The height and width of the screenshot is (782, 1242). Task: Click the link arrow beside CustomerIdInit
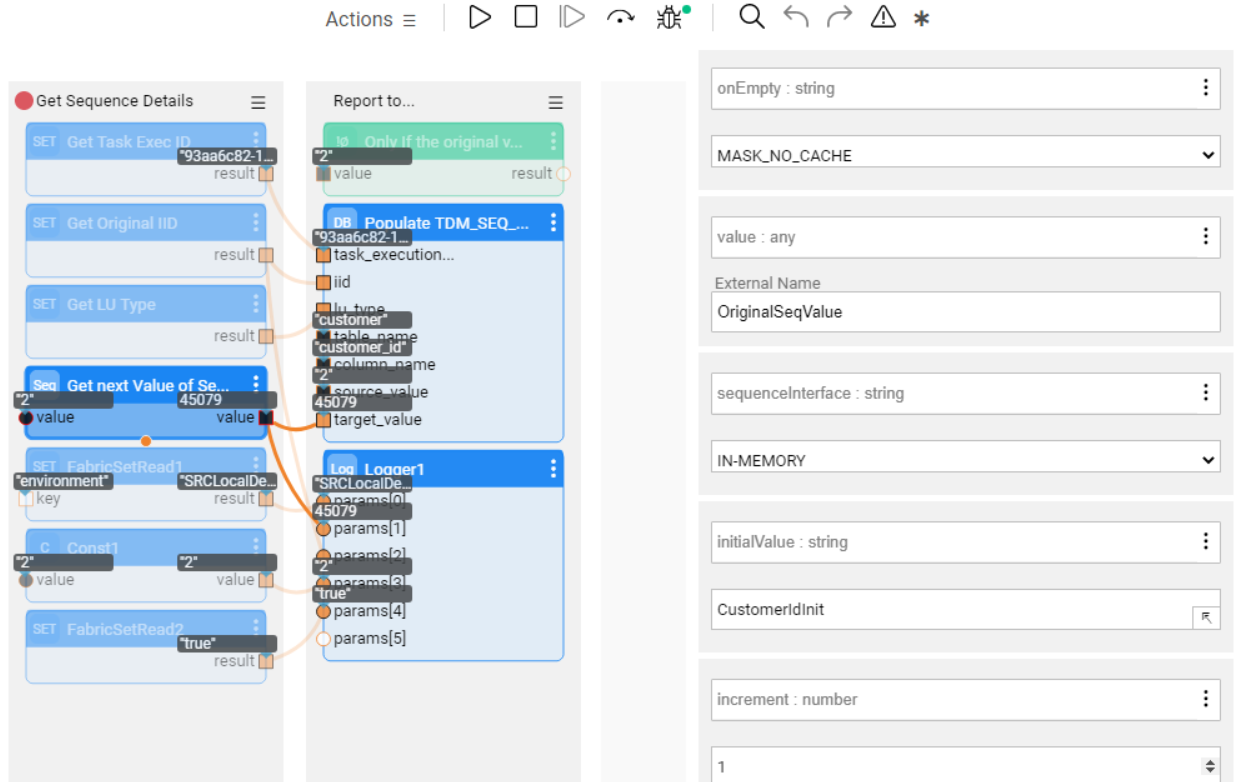coord(1205,618)
